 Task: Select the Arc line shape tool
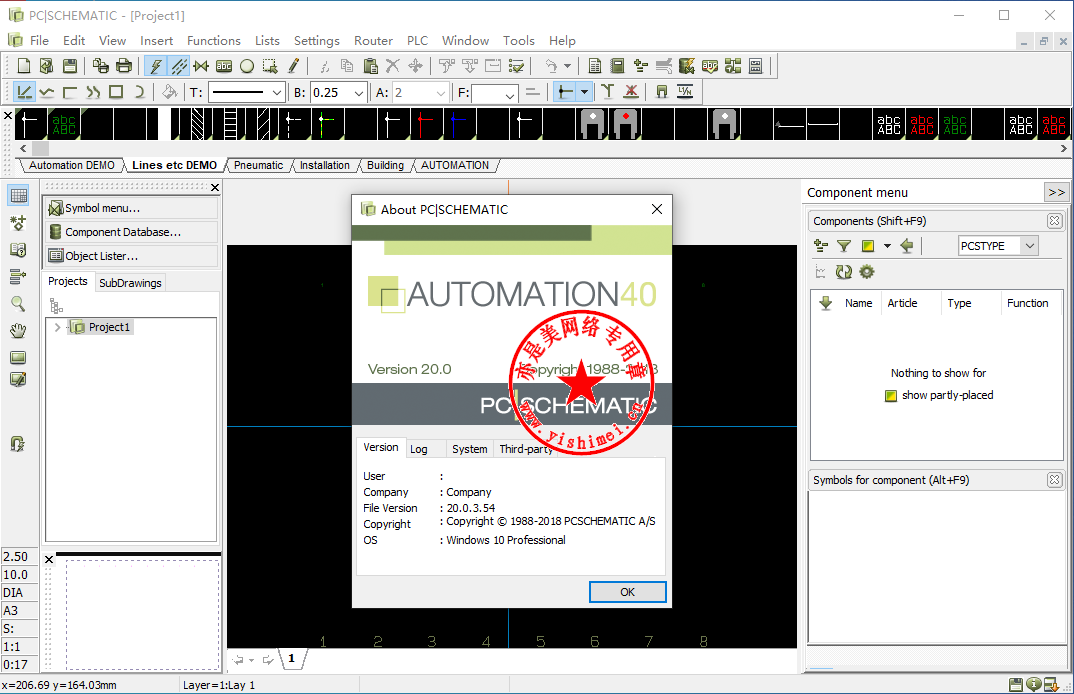click(x=139, y=92)
